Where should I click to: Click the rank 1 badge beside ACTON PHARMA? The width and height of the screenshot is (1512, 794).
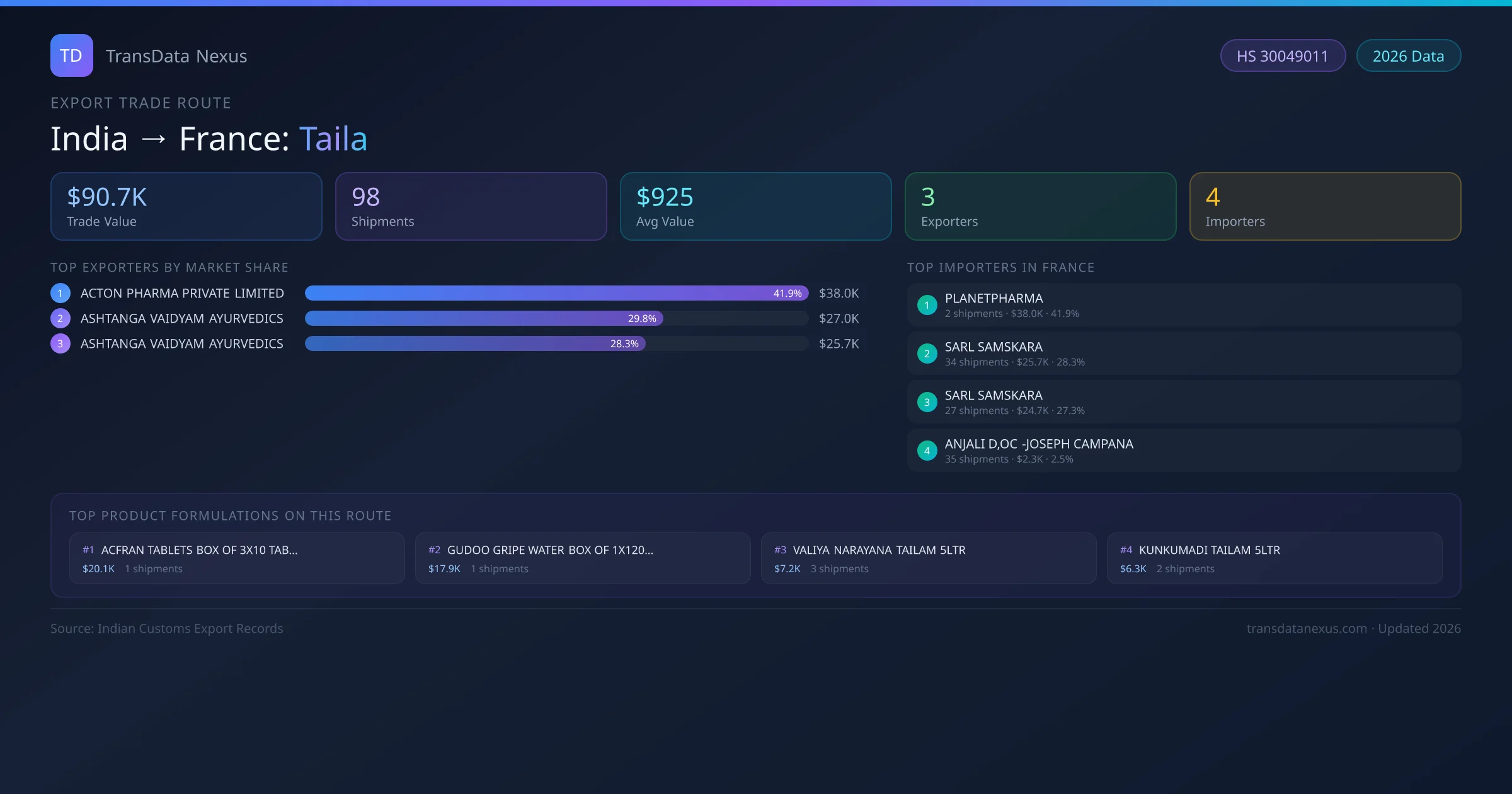point(60,293)
